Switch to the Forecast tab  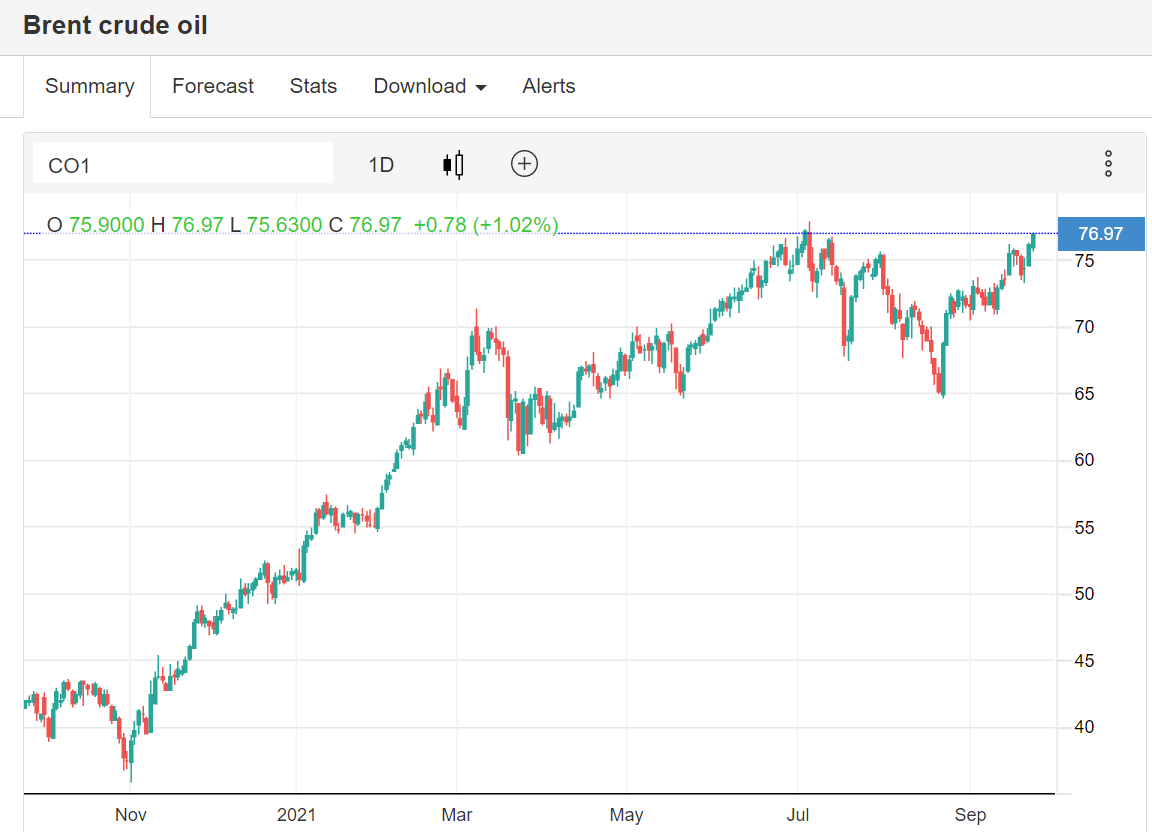tap(213, 86)
